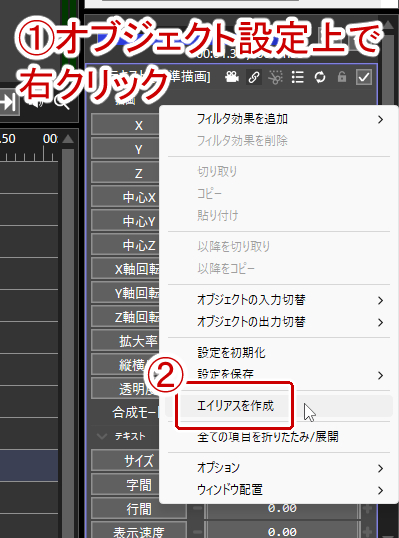The height and width of the screenshot is (538, 399).
Task: Click the 拡大率 parameter button
Action: pos(126,341)
